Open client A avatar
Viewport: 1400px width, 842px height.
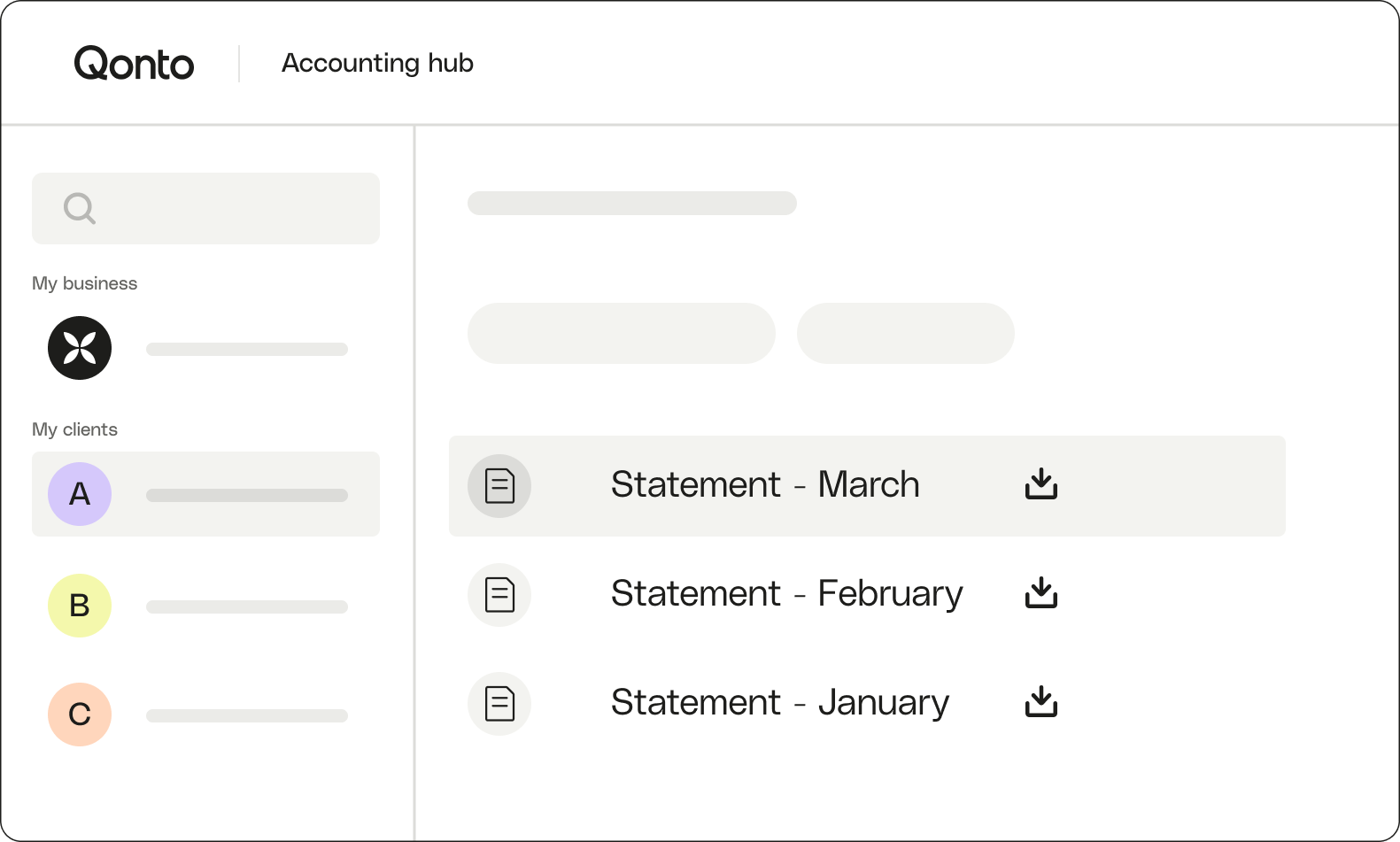click(80, 494)
